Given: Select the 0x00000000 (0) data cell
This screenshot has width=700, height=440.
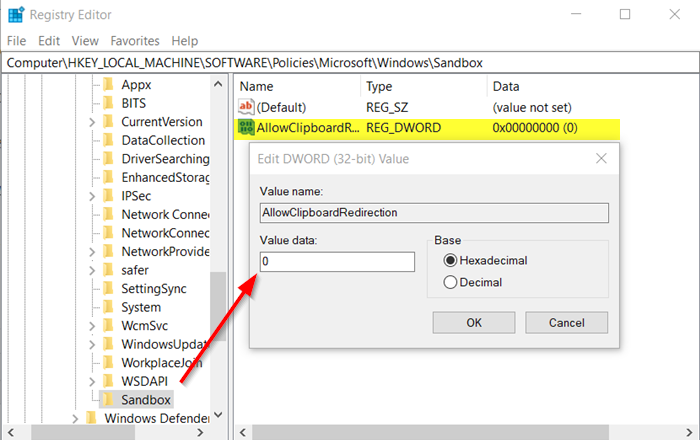Looking at the screenshot, I should click(535, 128).
